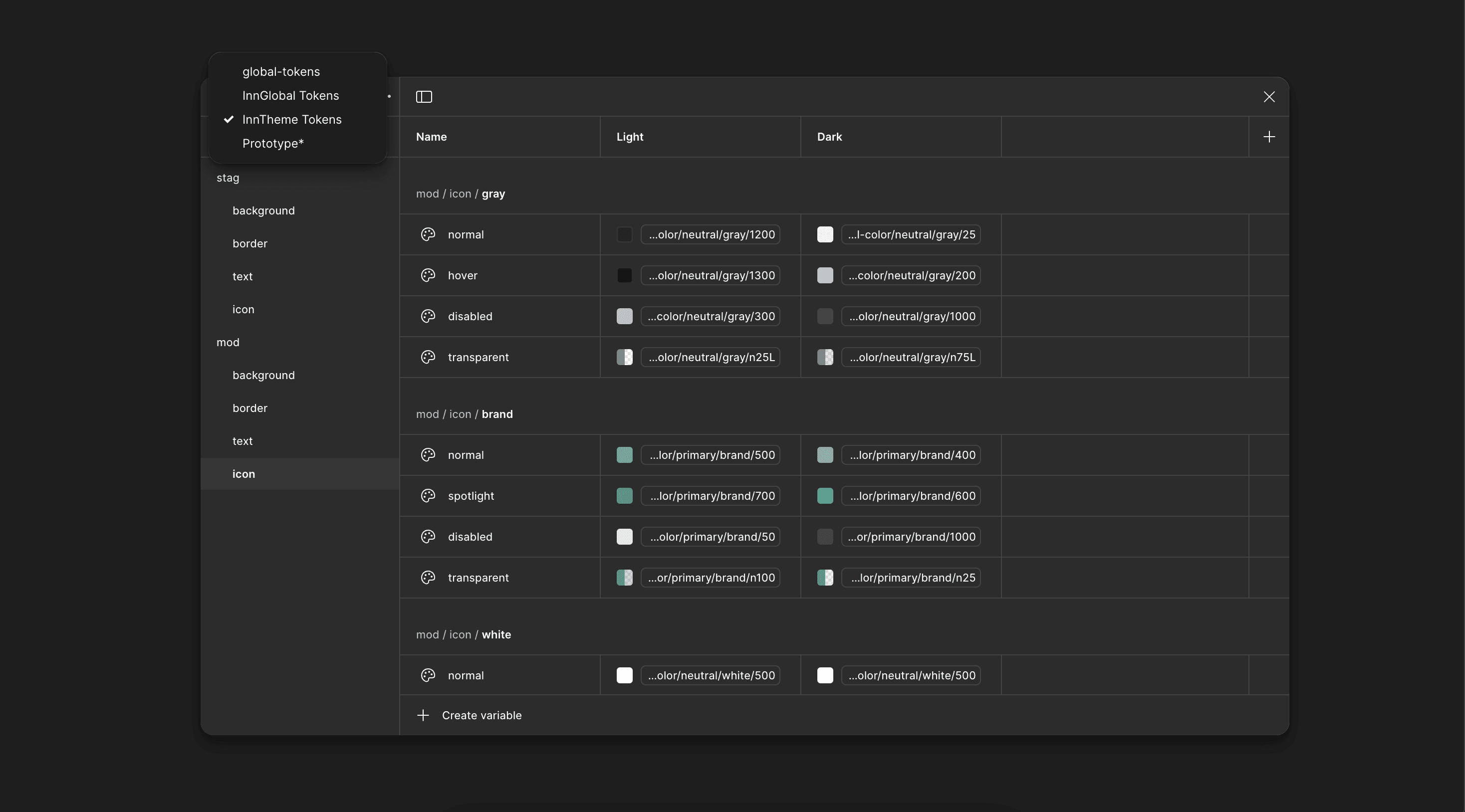
Task: Click color palette icon for gray hover row
Action: pyautogui.click(x=428, y=275)
